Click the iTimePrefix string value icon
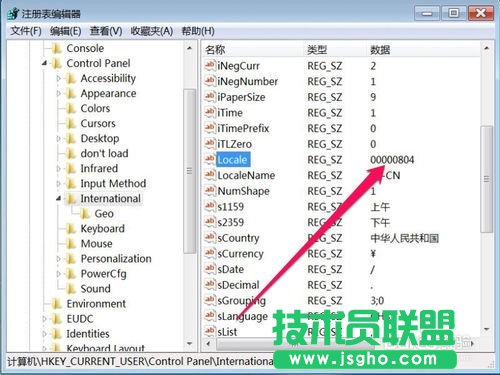This screenshot has width=500, height=375. coord(210,128)
